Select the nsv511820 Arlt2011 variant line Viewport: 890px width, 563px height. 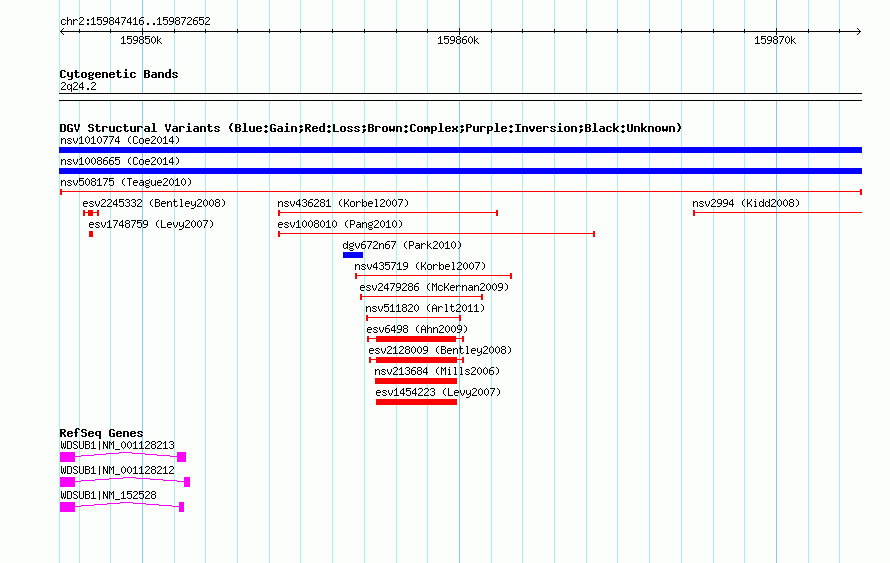coord(413,318)
